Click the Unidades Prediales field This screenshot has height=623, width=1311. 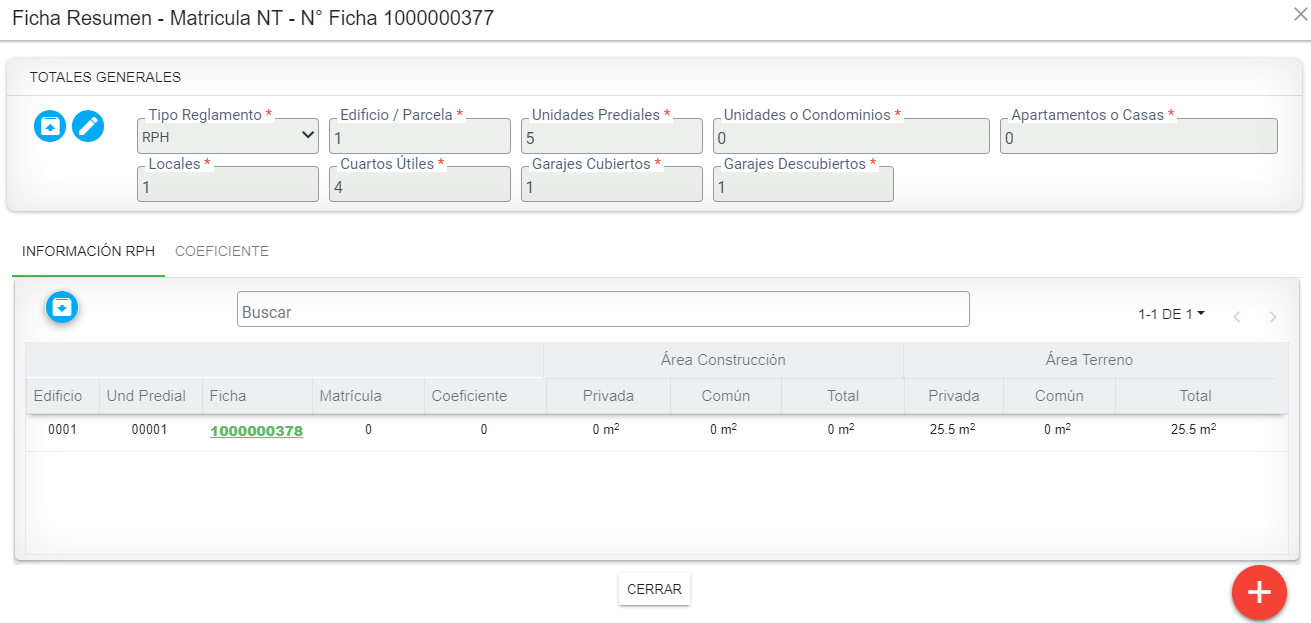[611, 138]
